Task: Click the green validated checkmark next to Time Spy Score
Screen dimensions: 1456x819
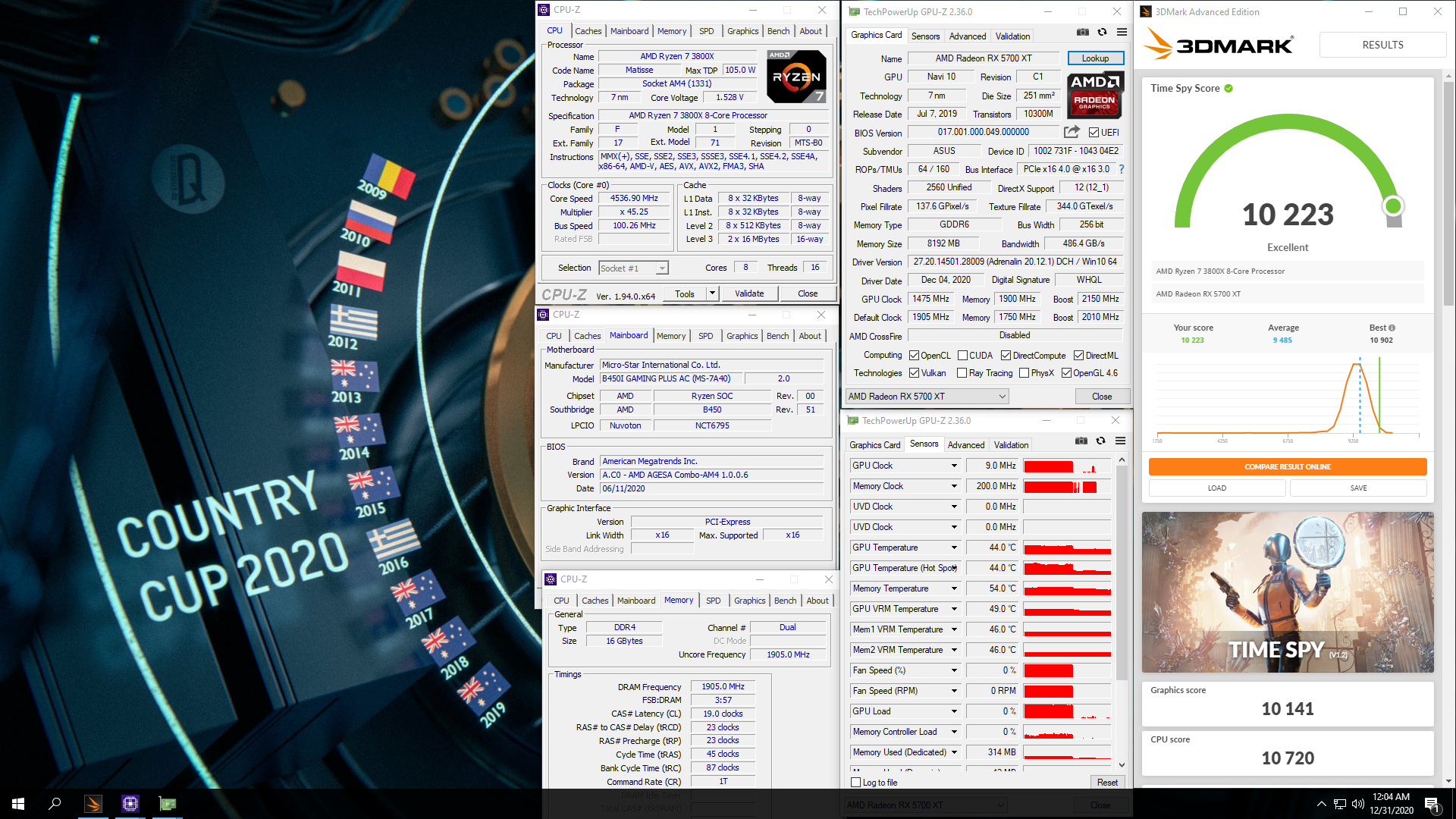Action: coord(1228,89)
